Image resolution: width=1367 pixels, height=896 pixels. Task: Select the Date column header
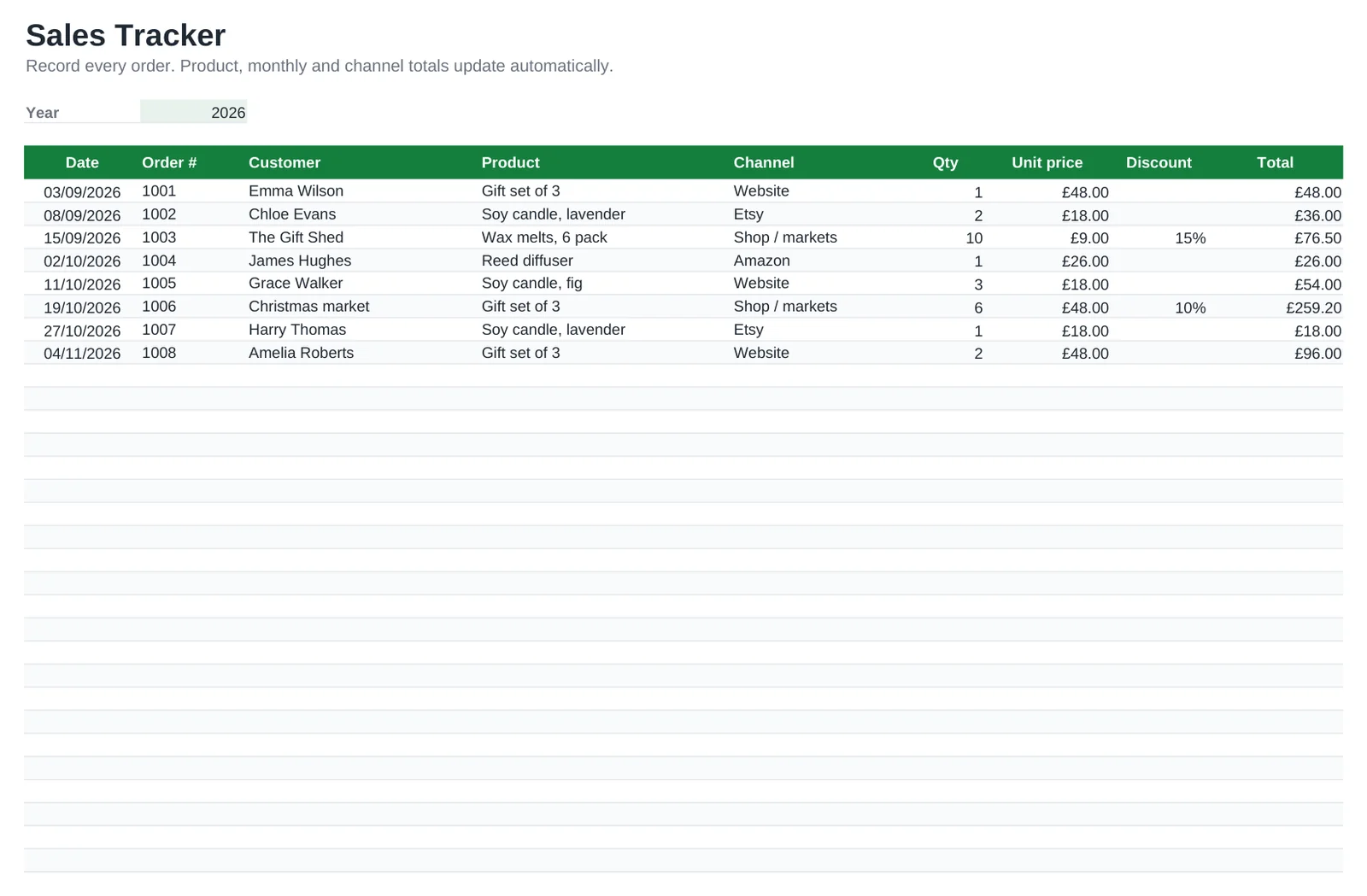(x=82, y=162)
